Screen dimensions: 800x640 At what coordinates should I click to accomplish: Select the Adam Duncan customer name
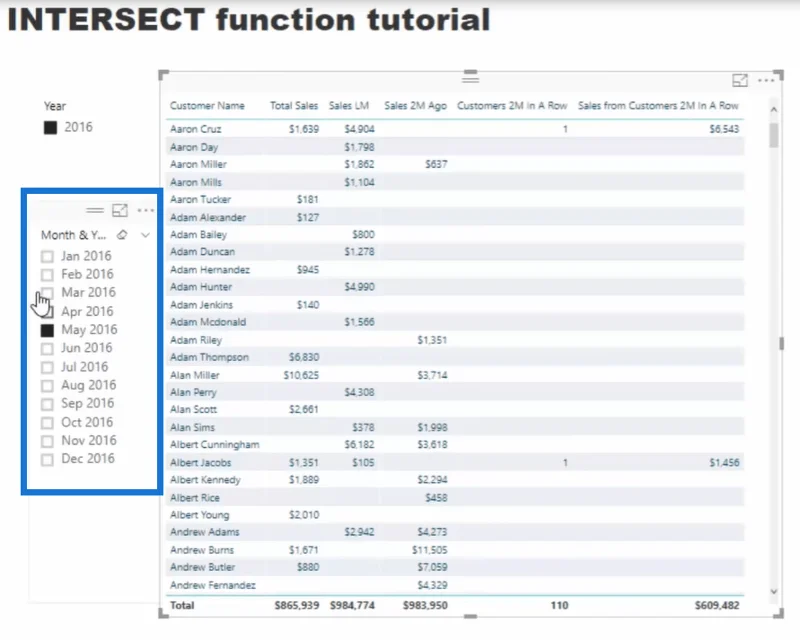coord(203,252)
